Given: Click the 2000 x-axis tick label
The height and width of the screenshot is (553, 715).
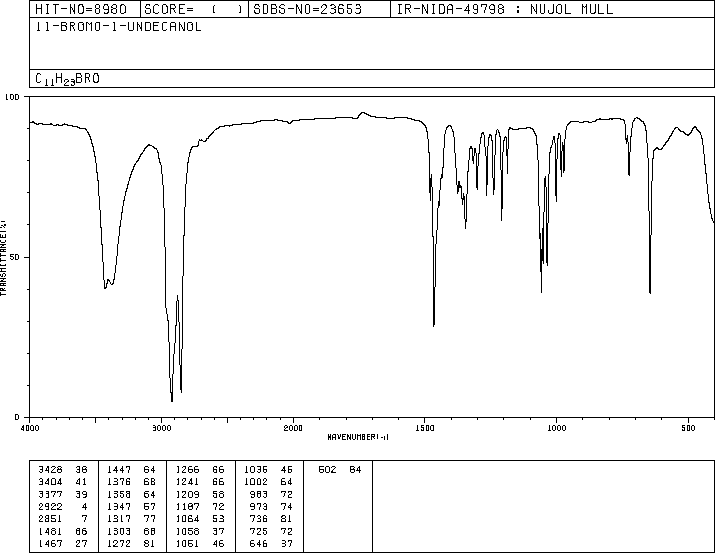Looking at the screenshot, I should point(293,428).
